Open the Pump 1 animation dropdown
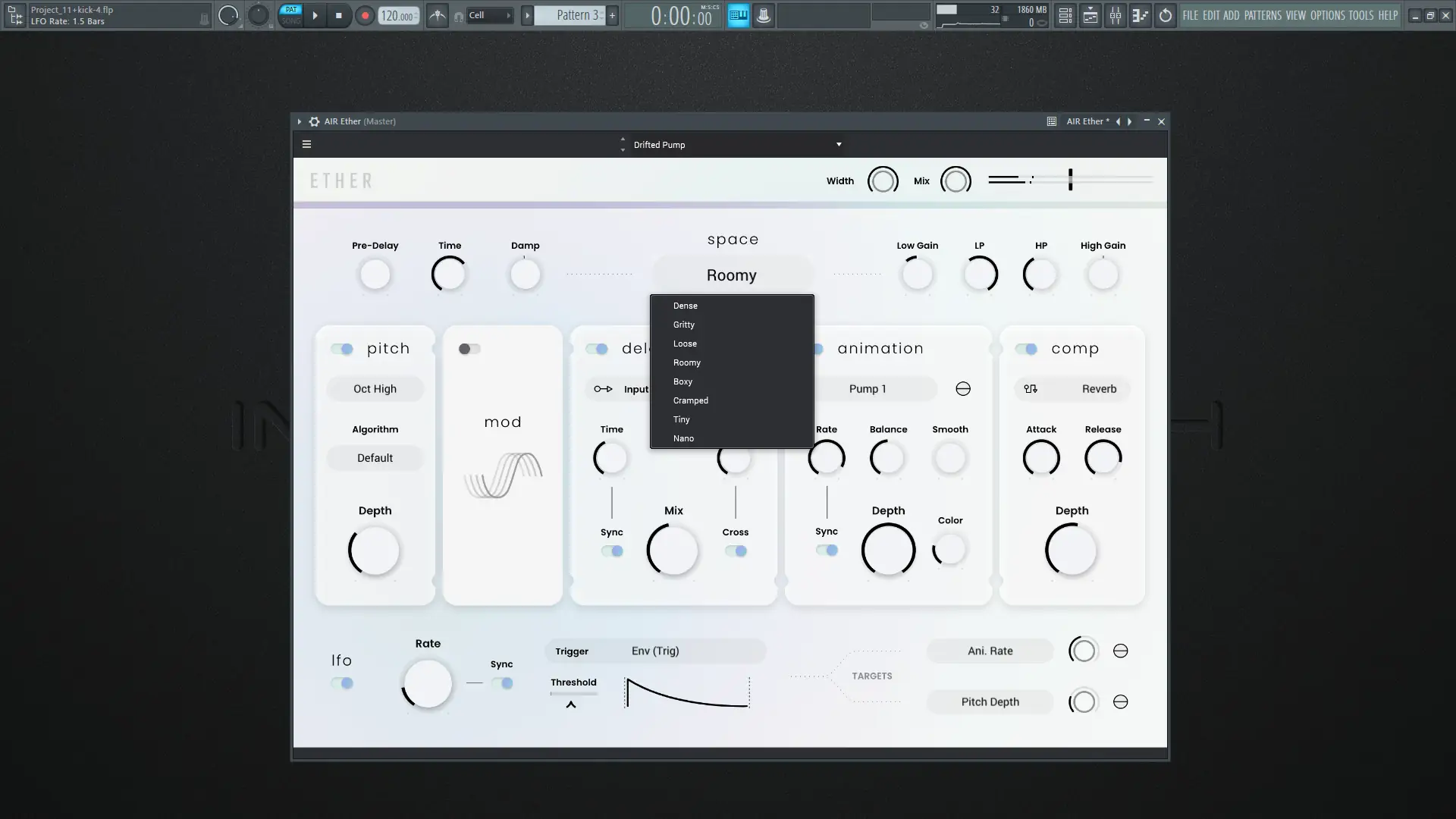Viewport: 1456px width, 819px height. 867,389
